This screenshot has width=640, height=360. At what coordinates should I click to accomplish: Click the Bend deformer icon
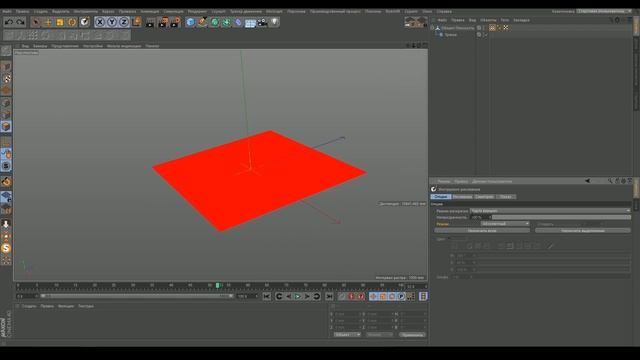(x=238, y=22)
